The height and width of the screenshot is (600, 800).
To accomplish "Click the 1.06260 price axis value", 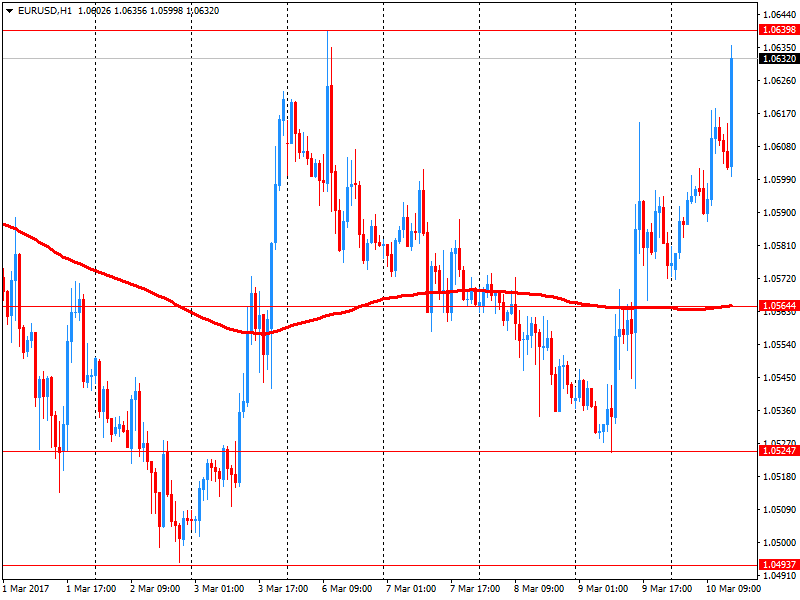I will (x=780, y=81).
